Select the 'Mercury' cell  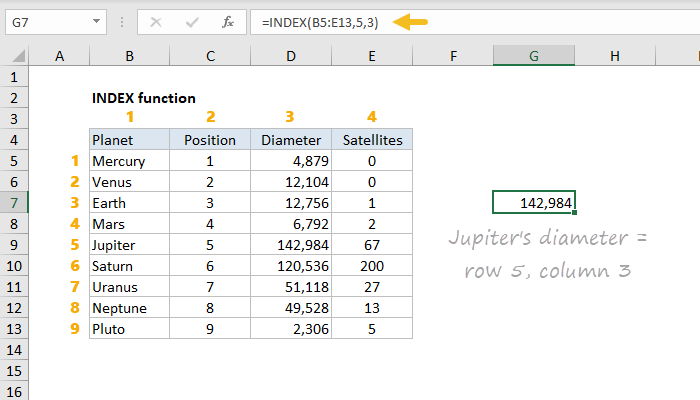pos(129,161)
